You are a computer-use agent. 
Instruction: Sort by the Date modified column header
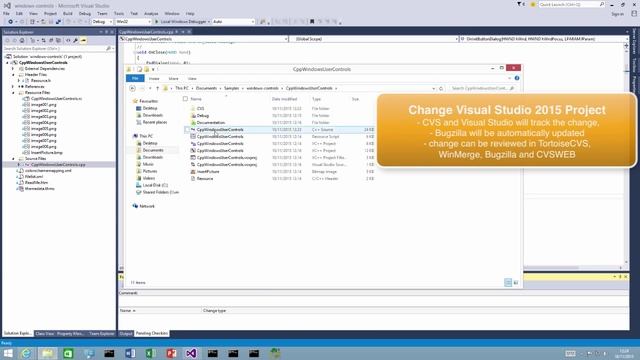point(284,99)
